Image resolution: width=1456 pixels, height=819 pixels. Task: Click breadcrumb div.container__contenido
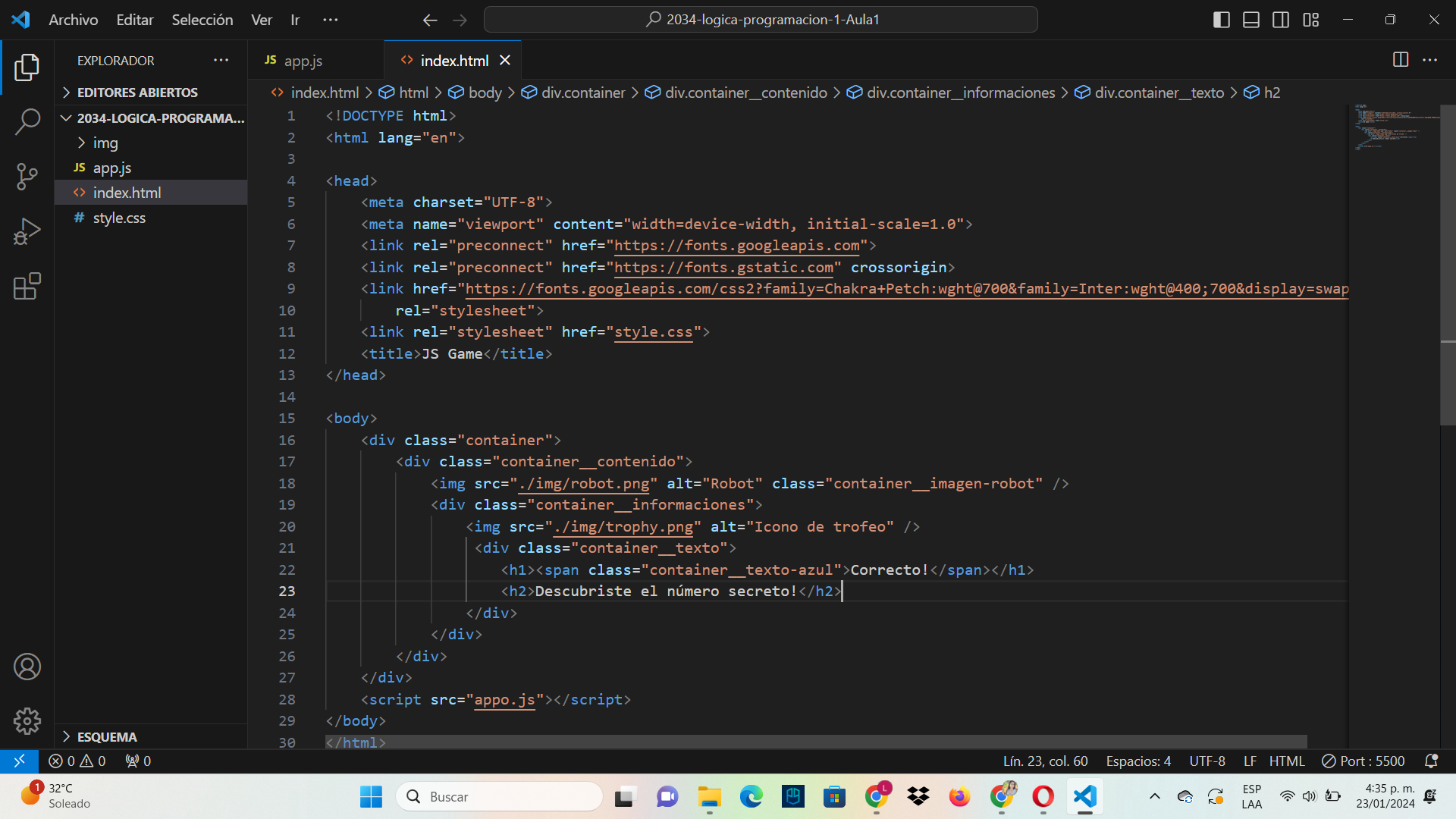tap(736, 93)
